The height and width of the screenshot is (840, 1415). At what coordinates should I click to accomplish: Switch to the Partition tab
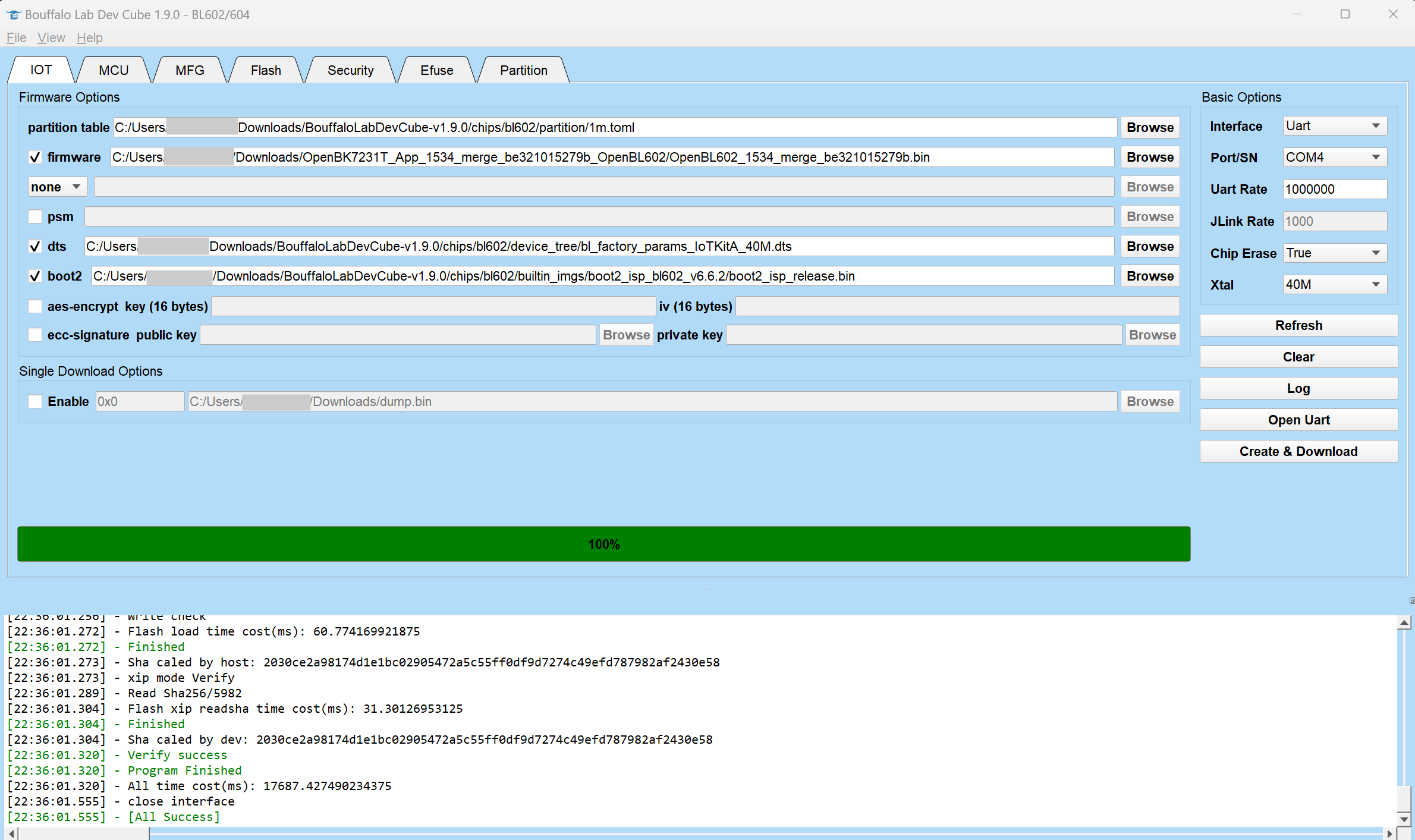(x=524, y=70)
